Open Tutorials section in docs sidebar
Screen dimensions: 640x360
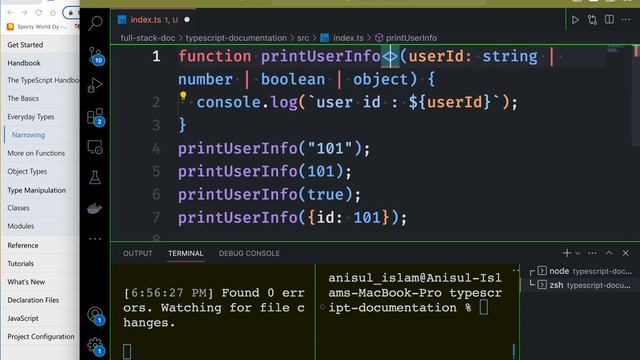(x=21, y=264)
